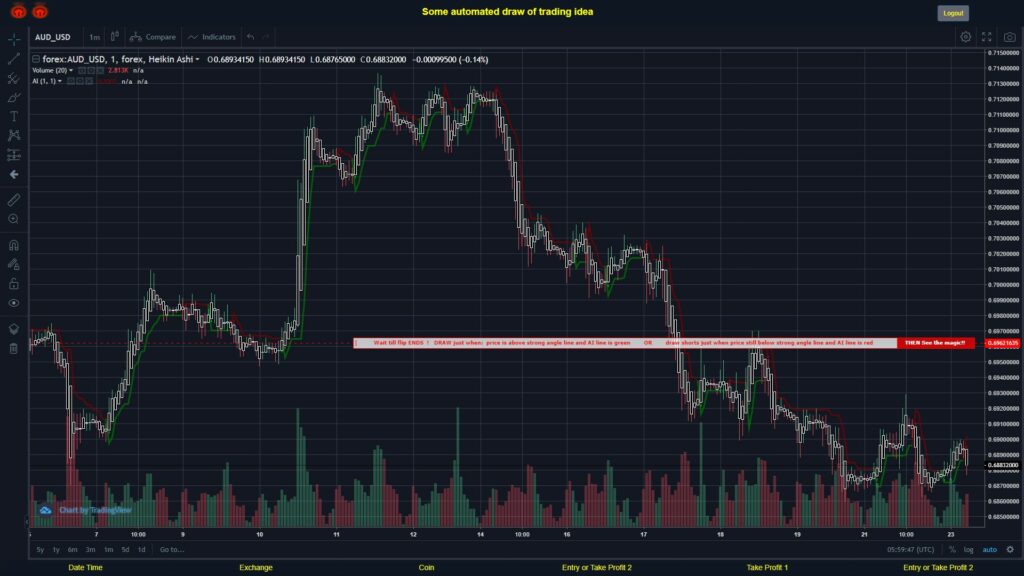Select the 5d time range
The image size is (1024, 576).
point(125,550)
